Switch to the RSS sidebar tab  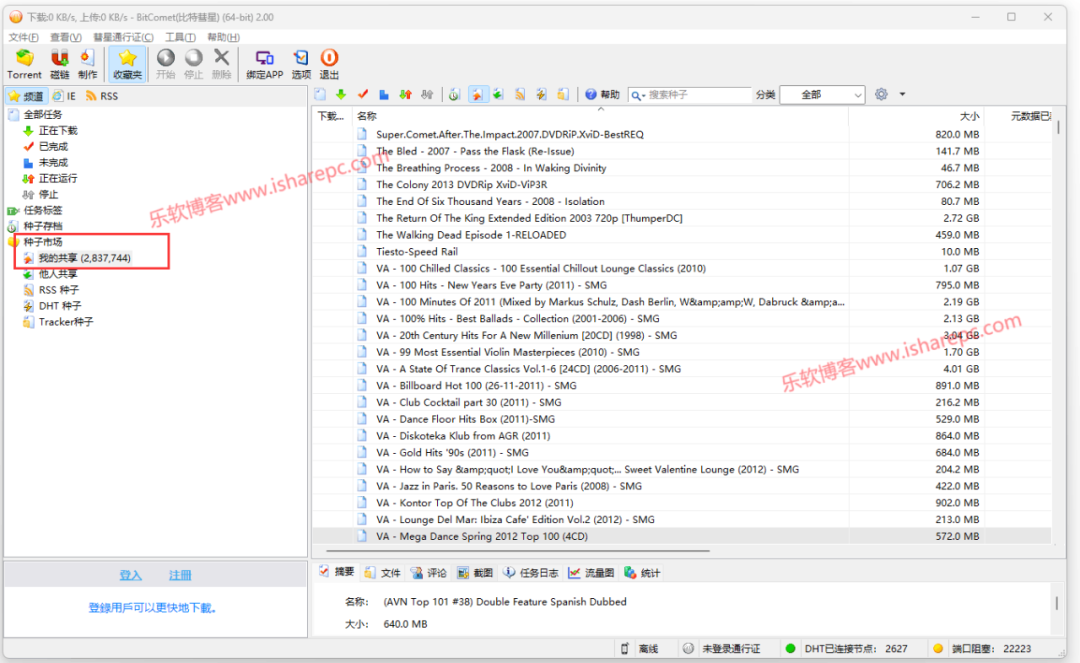[x=102, y=96]
